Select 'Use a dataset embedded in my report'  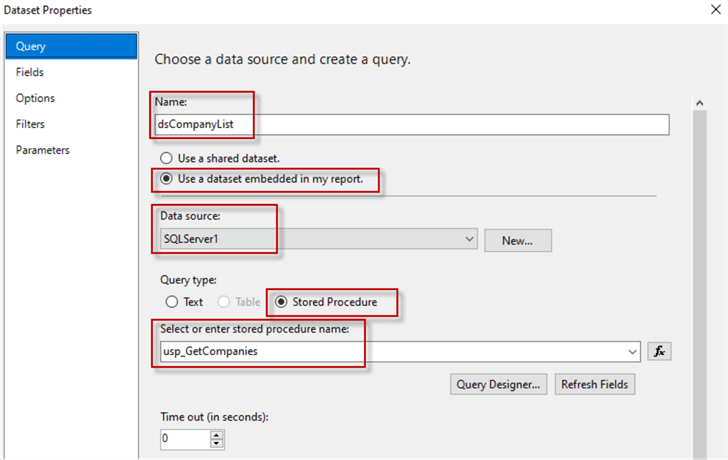point(167,180)
